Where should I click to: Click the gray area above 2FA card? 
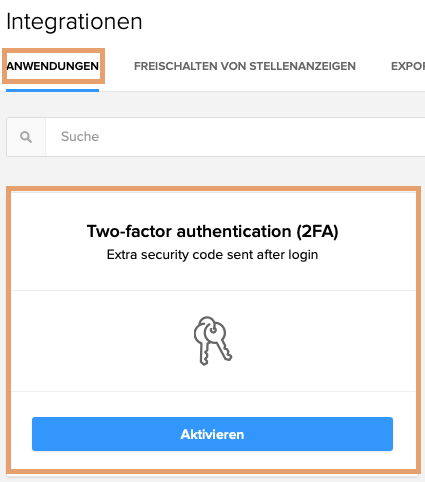tap(213, 172)
